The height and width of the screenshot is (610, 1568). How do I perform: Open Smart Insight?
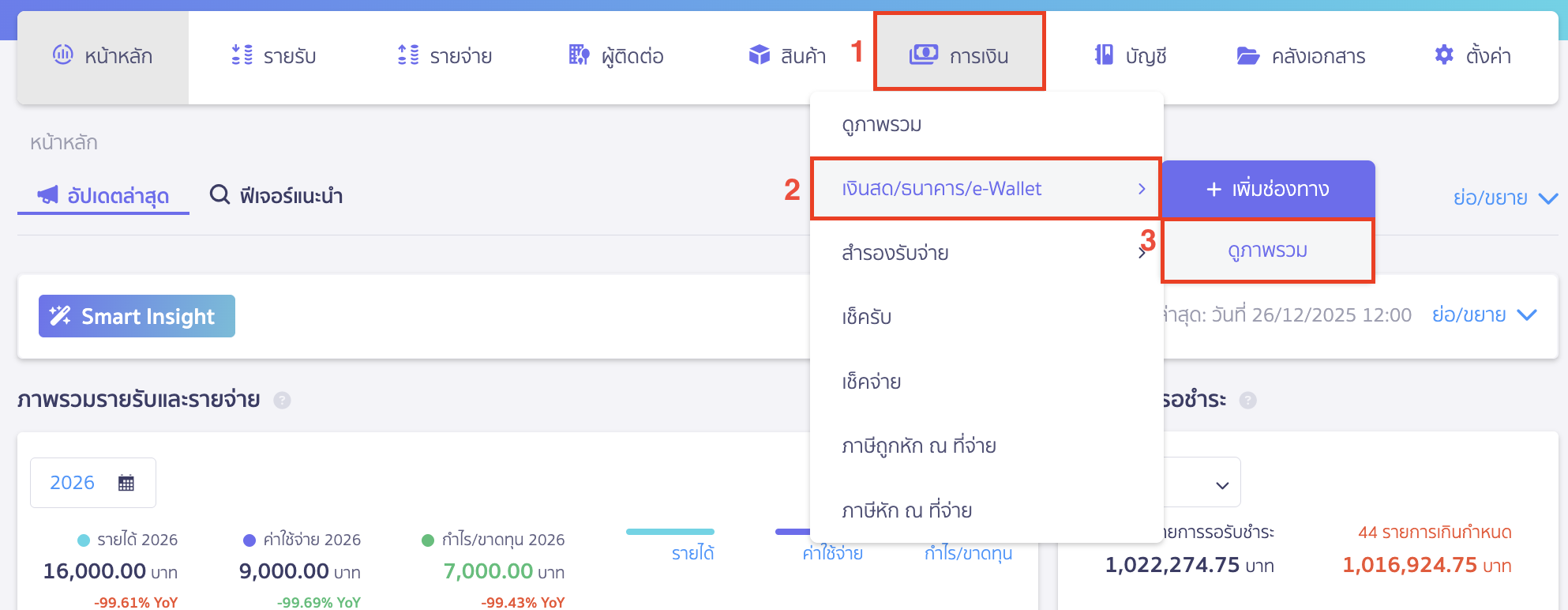pyautogui.click(x=136, y=316)
